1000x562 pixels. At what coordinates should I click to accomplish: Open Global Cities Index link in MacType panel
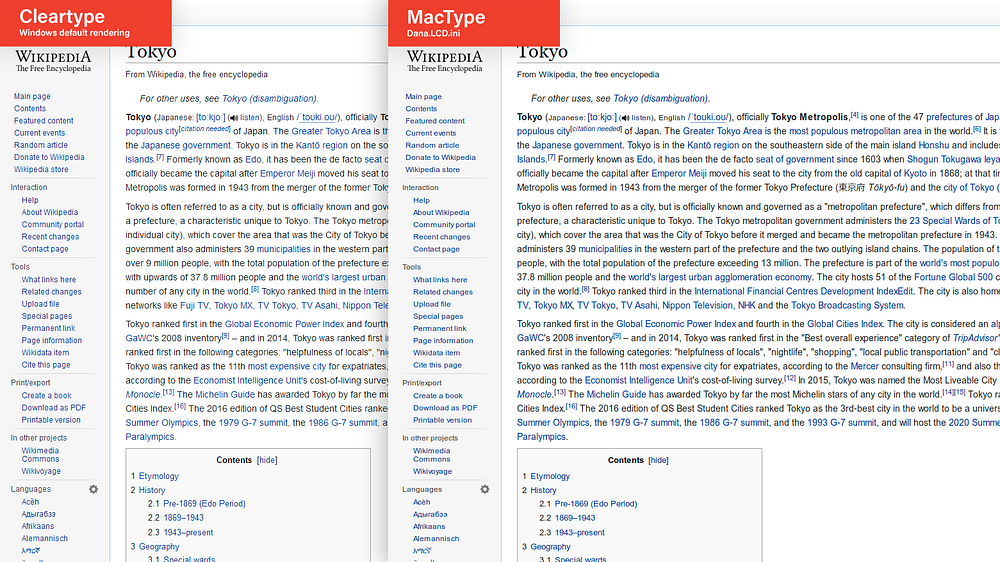click(x=845, y=323)
